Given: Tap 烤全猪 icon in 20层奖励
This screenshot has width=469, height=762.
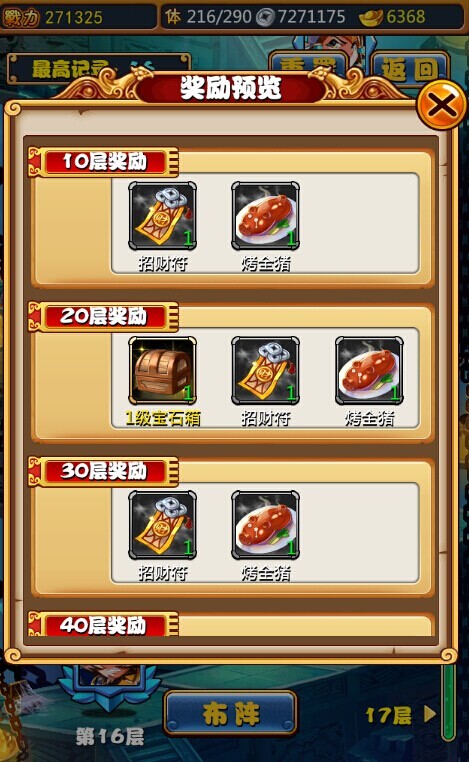Looking at the screenshot, I should pyautogui.click(x=369, y=371).
